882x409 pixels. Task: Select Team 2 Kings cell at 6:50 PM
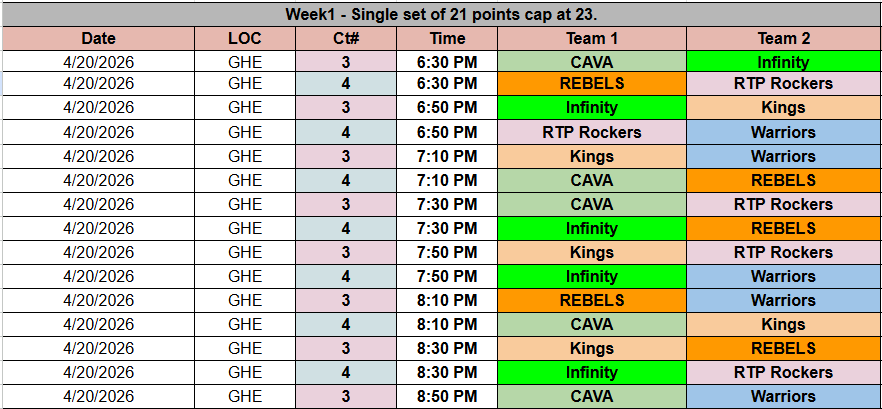click(783, 107)
